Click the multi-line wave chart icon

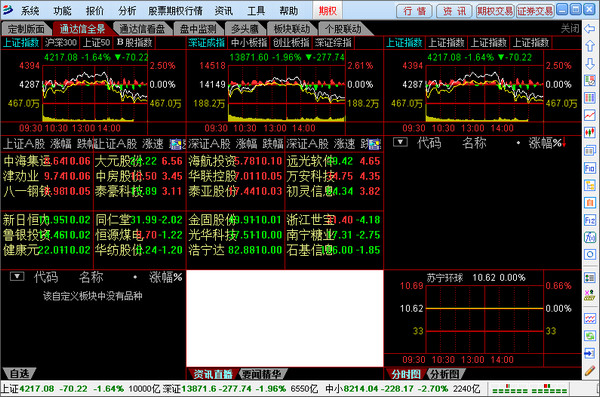click(590, 319)
